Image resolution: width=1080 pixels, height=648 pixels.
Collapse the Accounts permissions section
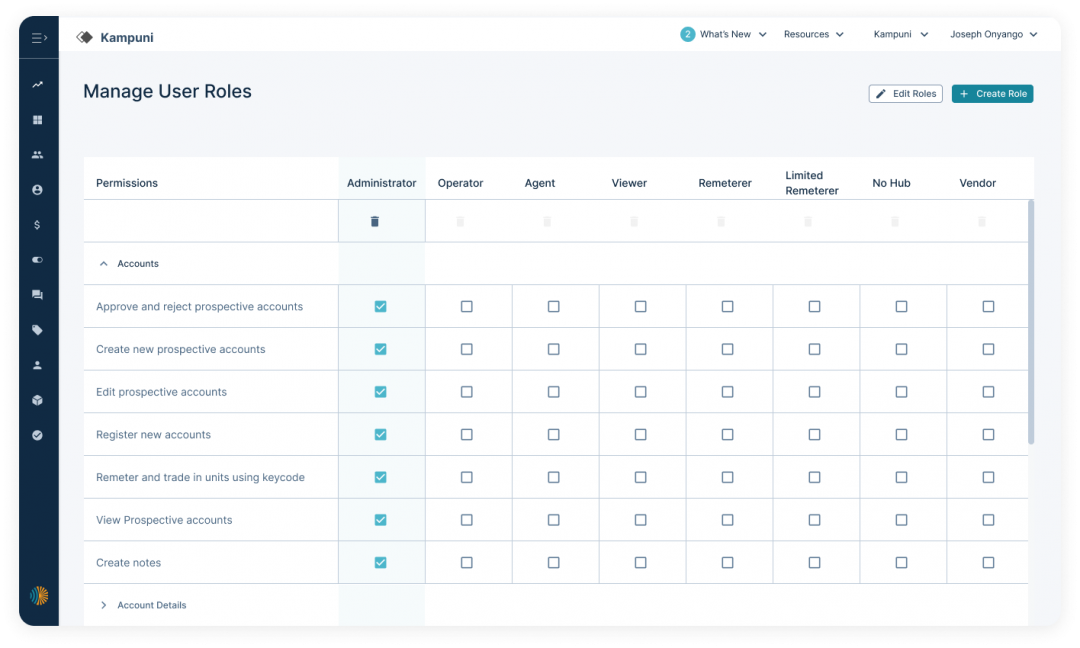point(103,264)
